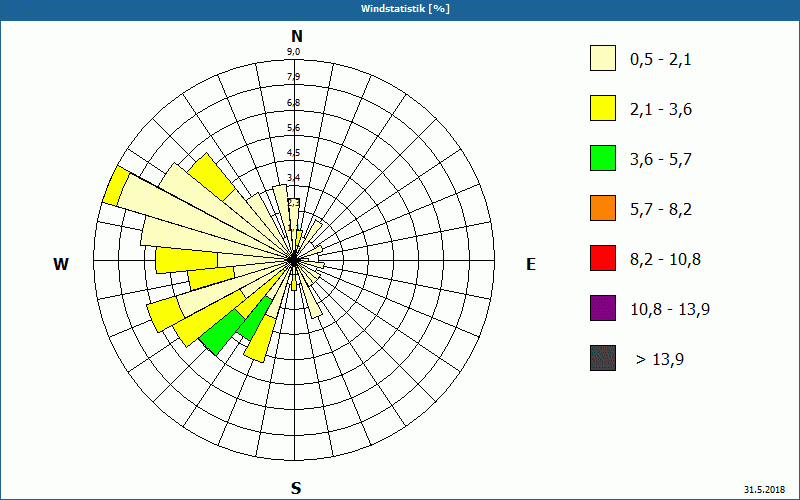Click the date stamp 31.5.2018

(x=764, y=490)
